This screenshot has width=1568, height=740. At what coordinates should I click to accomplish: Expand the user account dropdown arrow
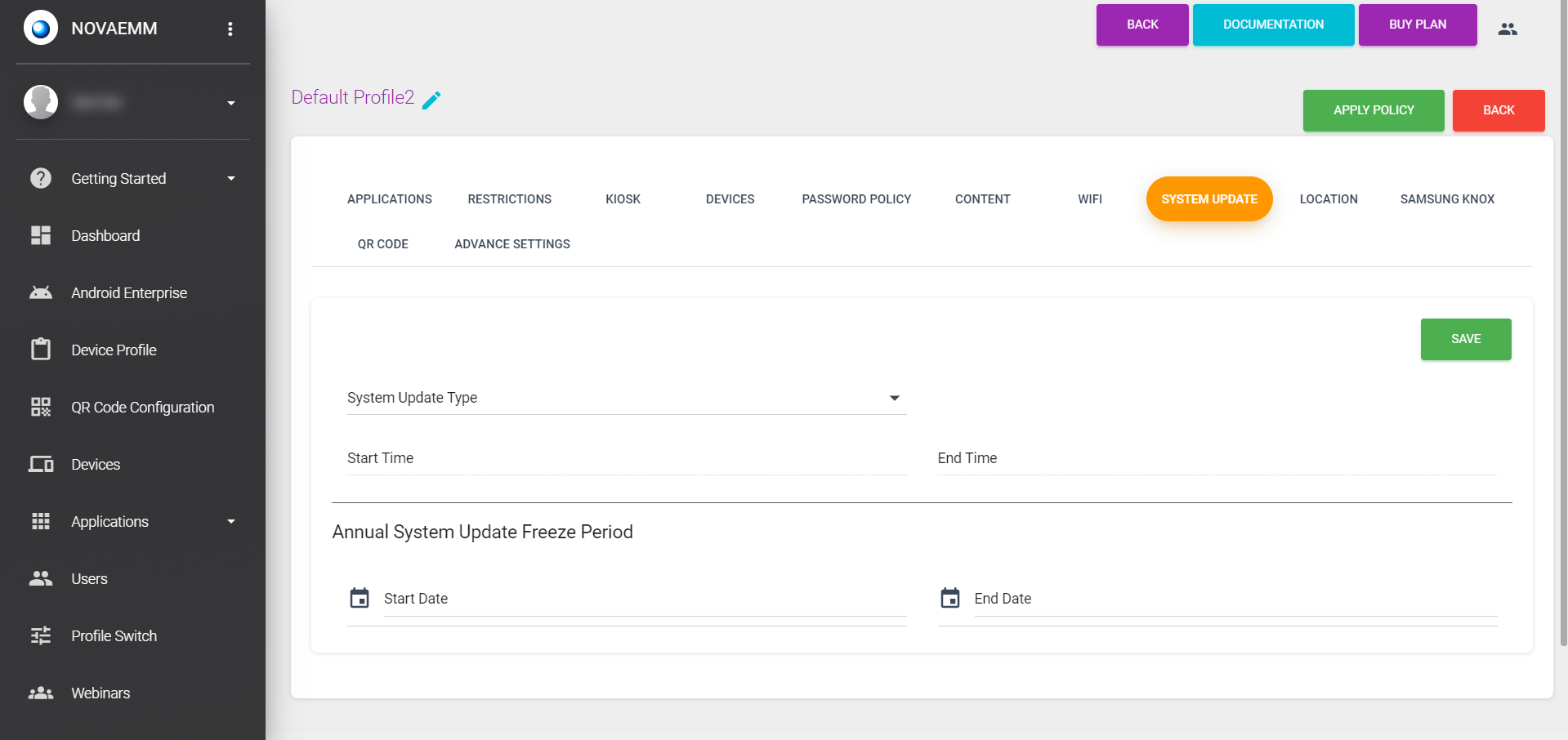click(231, 103)
